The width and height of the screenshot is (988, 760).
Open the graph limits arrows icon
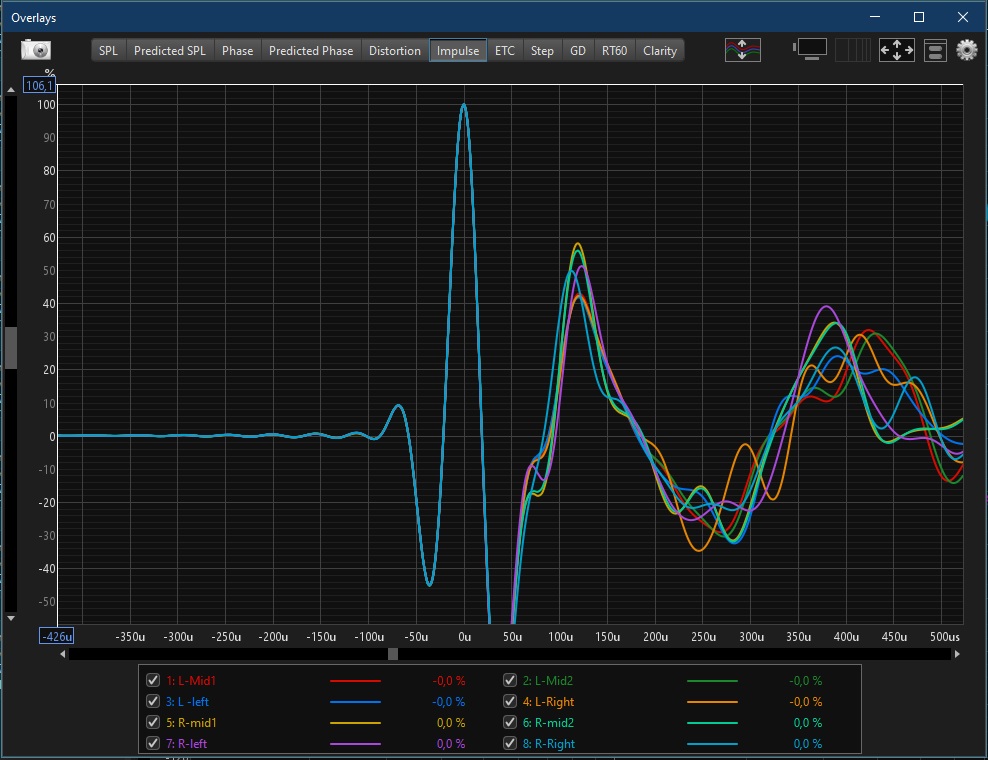[x=896, y=50]
